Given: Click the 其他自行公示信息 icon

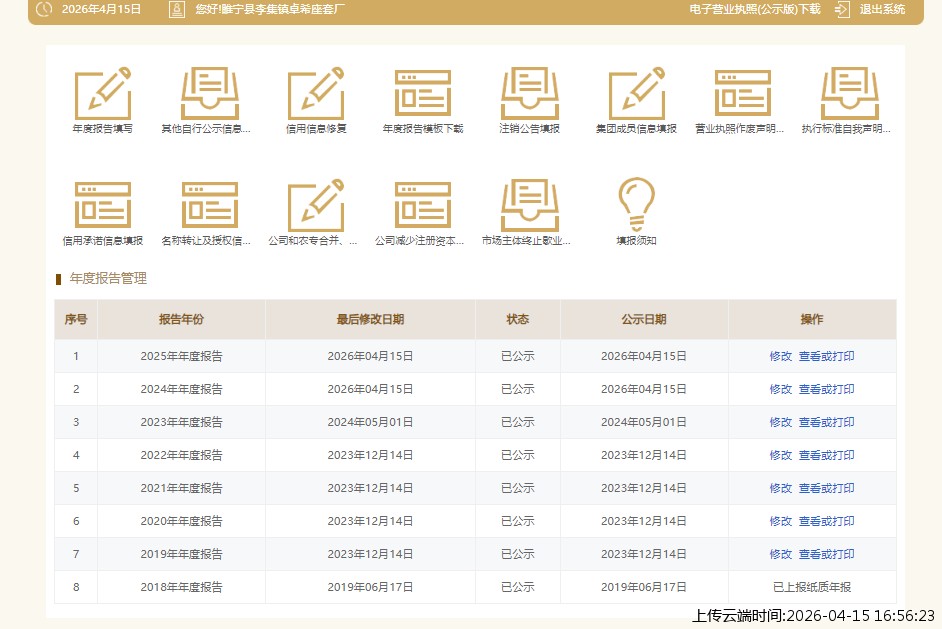Looking at the screenshot, I should 209,94.
